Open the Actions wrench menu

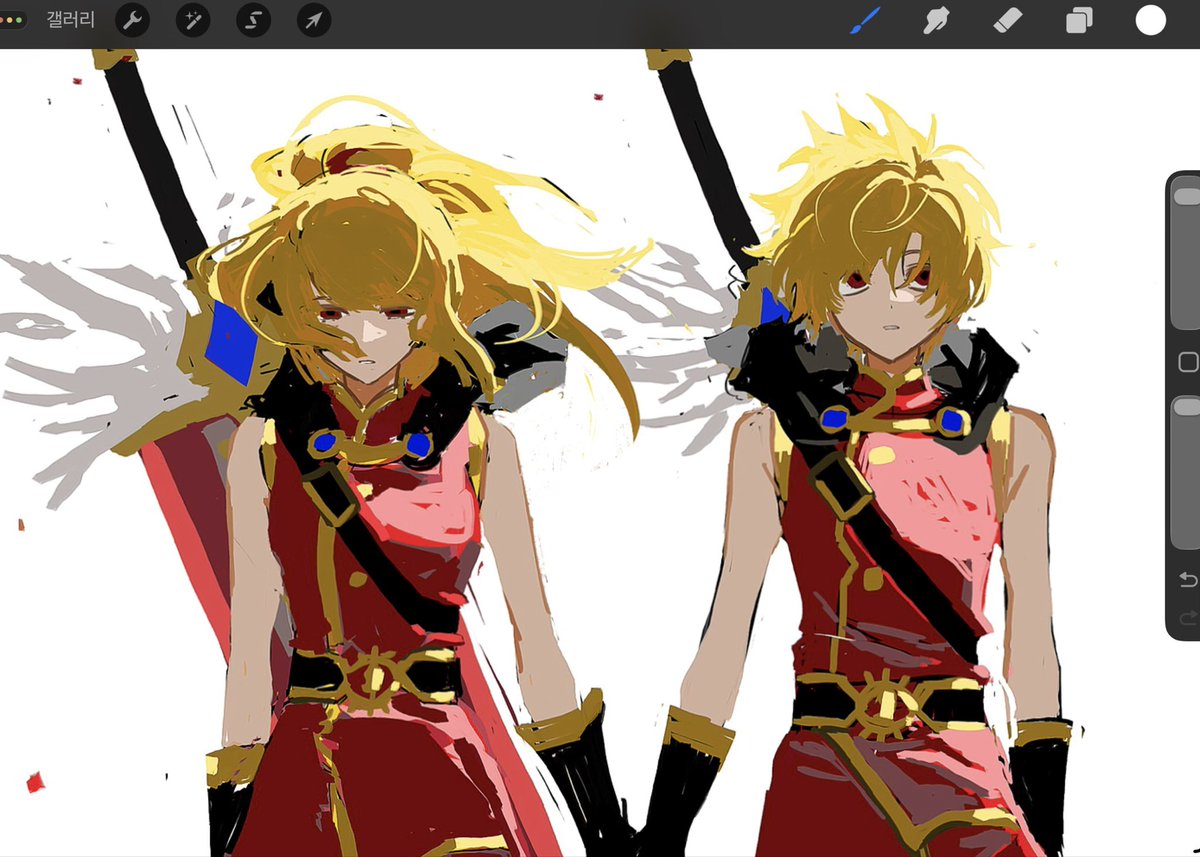point(132,20)
